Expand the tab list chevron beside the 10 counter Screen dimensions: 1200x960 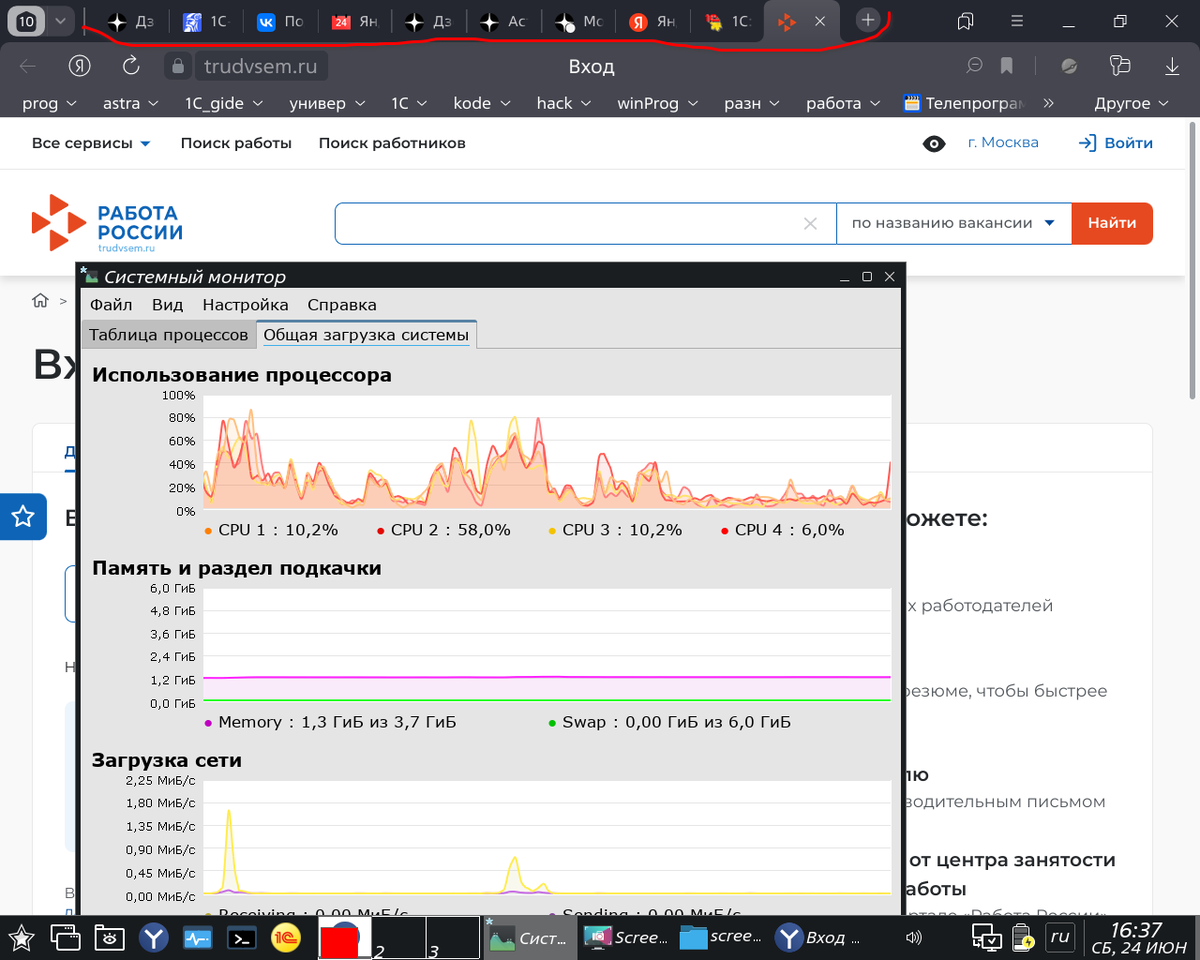61,20
